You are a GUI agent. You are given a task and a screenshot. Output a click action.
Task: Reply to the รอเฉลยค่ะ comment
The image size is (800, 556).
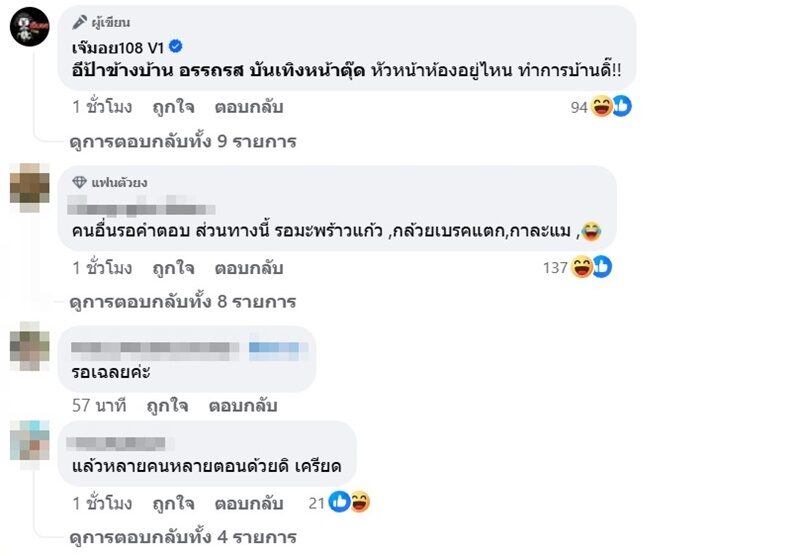click(242, 406)
